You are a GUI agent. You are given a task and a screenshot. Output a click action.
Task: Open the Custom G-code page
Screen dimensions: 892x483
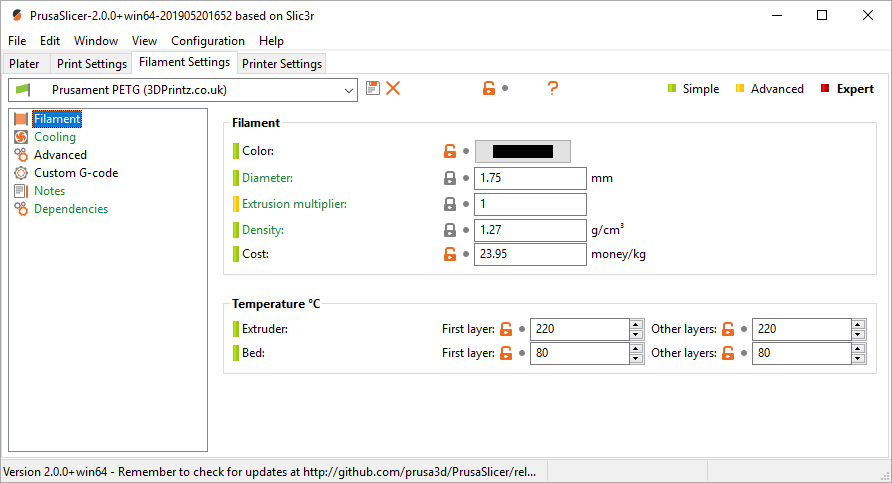coord(76,173)
